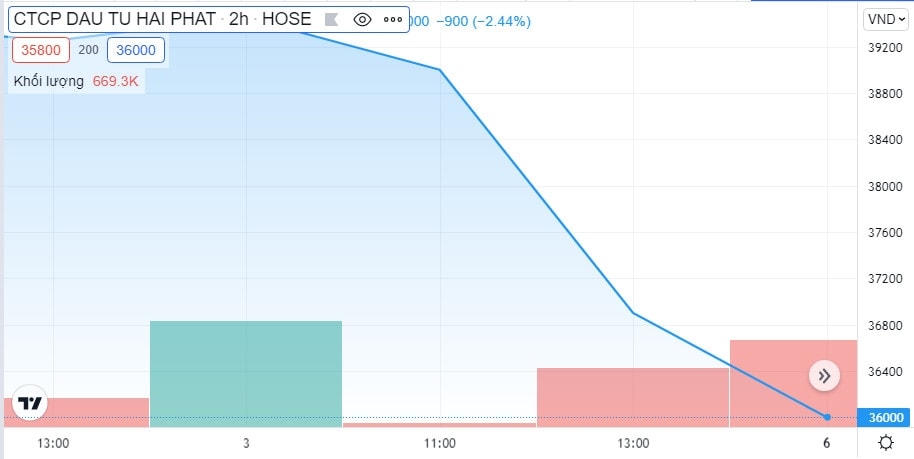Click the 36000 buy price button
This screenshot has height=459, width=914.
(x=136, y=50)
